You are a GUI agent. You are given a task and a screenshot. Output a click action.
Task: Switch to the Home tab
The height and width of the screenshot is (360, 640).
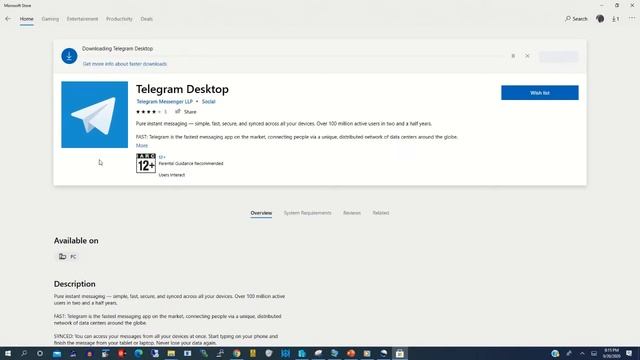27,19
